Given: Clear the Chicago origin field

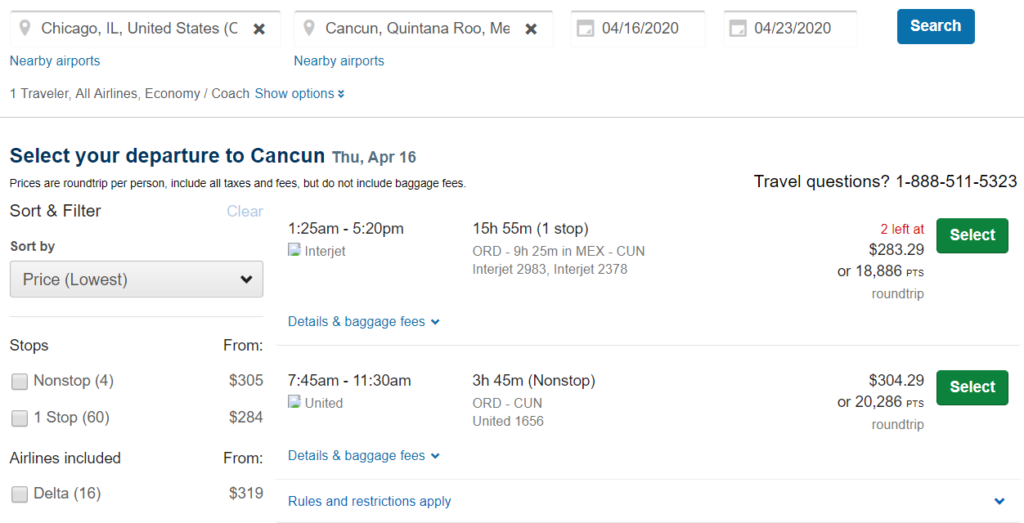Looking at the screenshot, I should 259,29.
